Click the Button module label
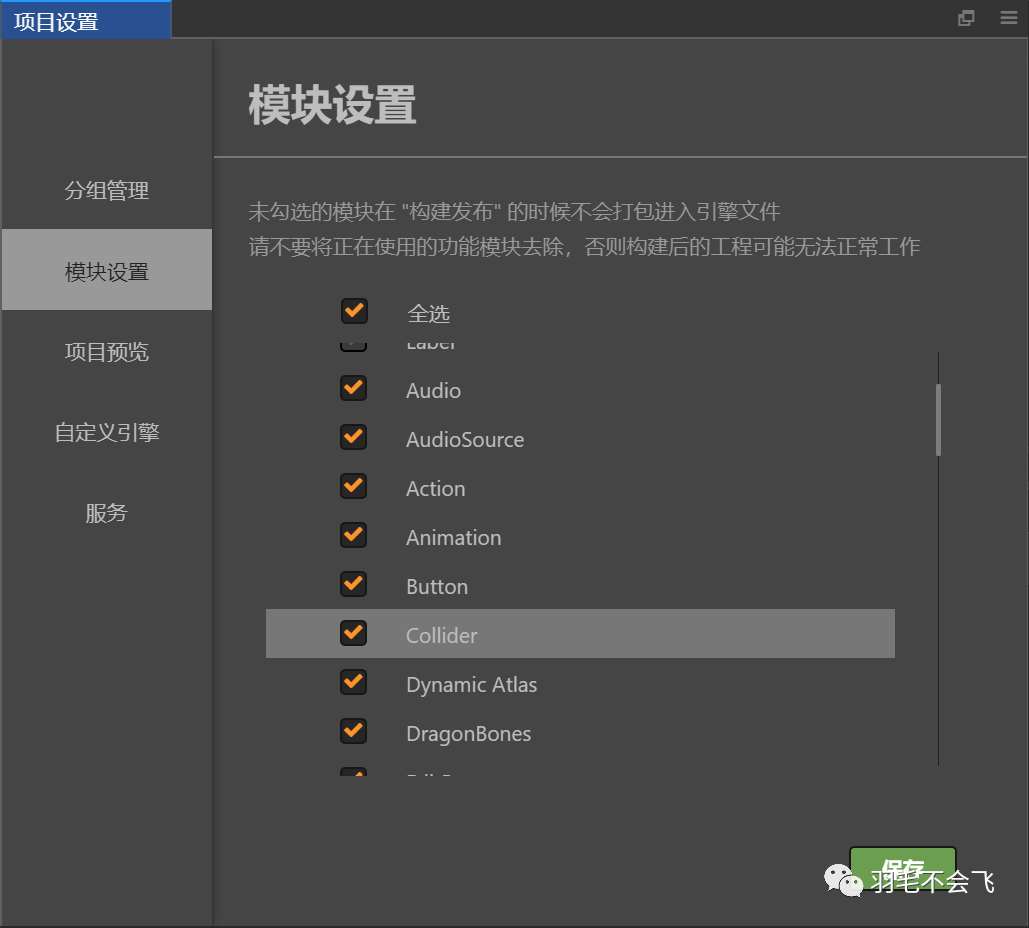 437,587
